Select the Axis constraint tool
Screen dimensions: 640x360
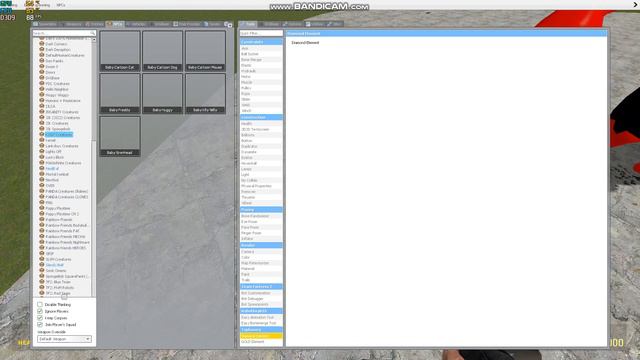[x=261, y=48]
